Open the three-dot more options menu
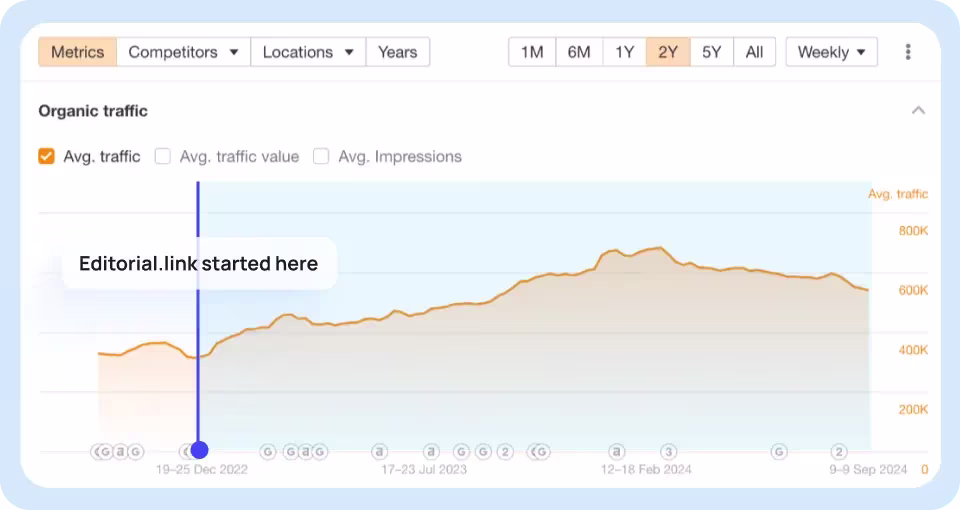Image resolution: width=960 pixels, height=510 pixels. (908, 52)
